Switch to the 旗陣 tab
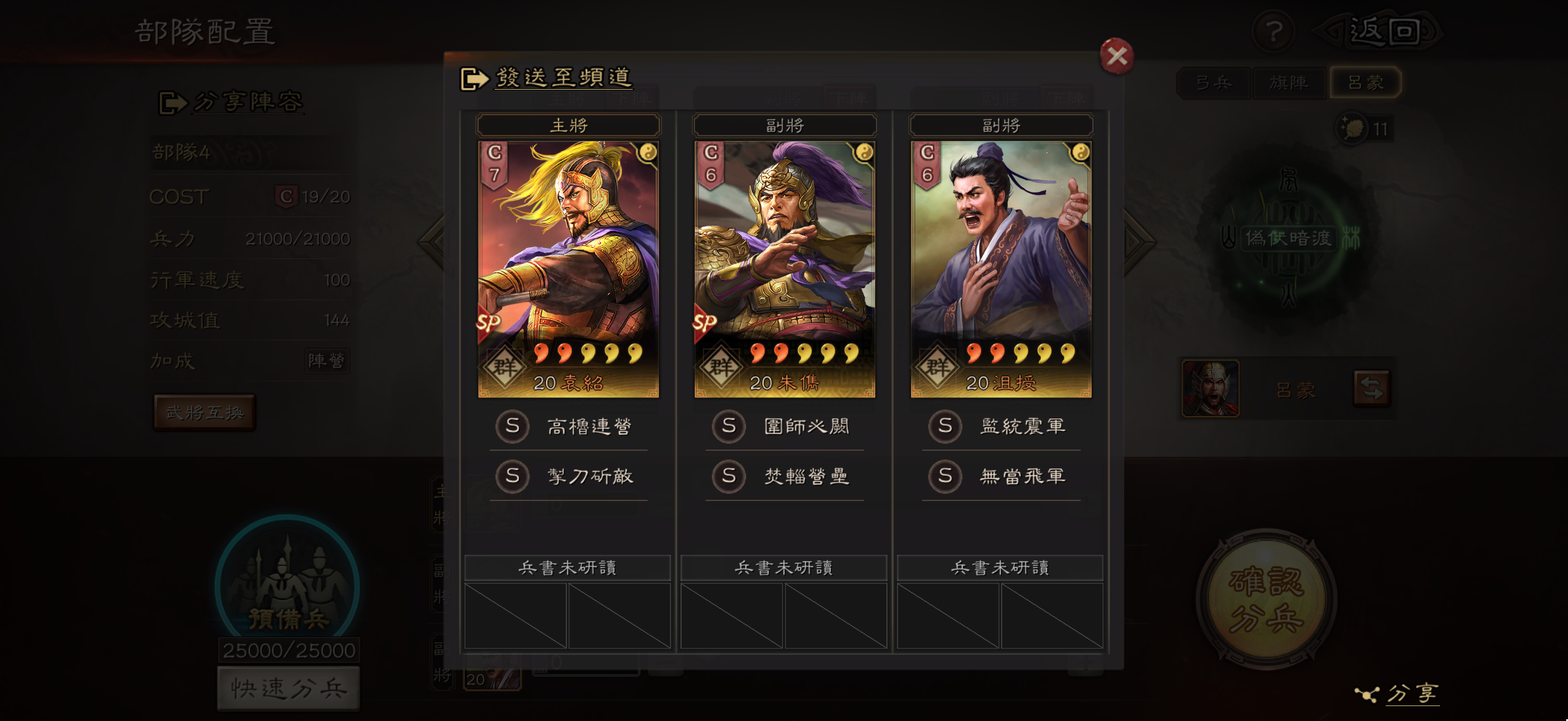The height and width of the screenshot is (721, 1568). coord(1289,82)
